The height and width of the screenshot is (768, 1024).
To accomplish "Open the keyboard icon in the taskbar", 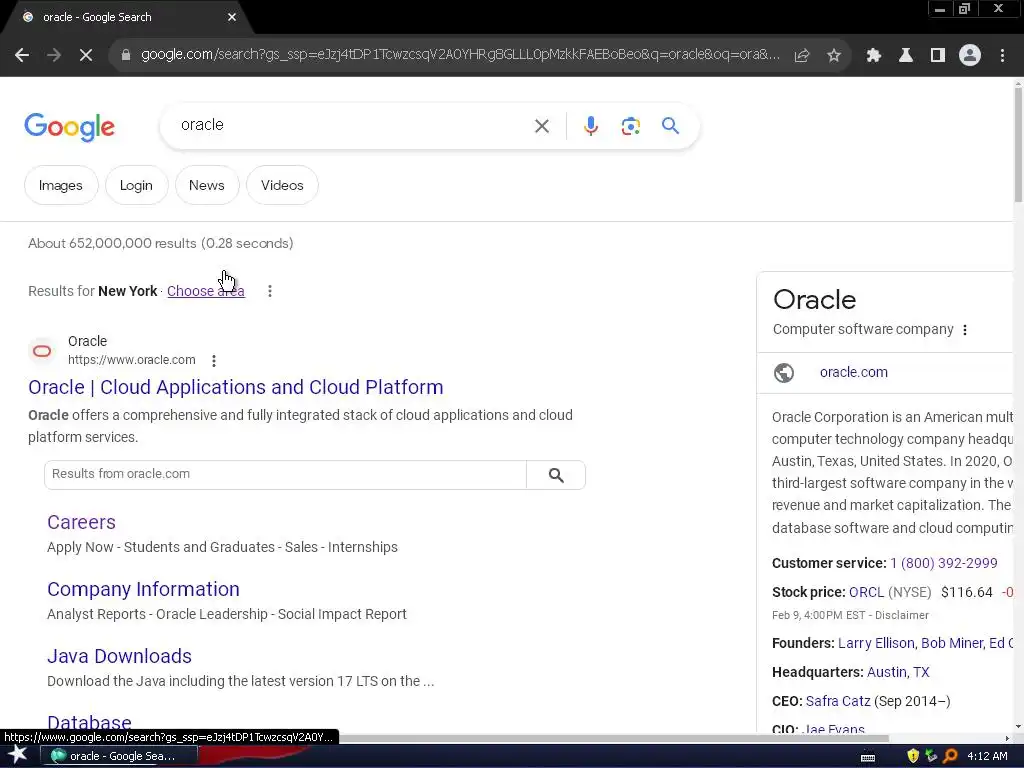I will 868,757.
